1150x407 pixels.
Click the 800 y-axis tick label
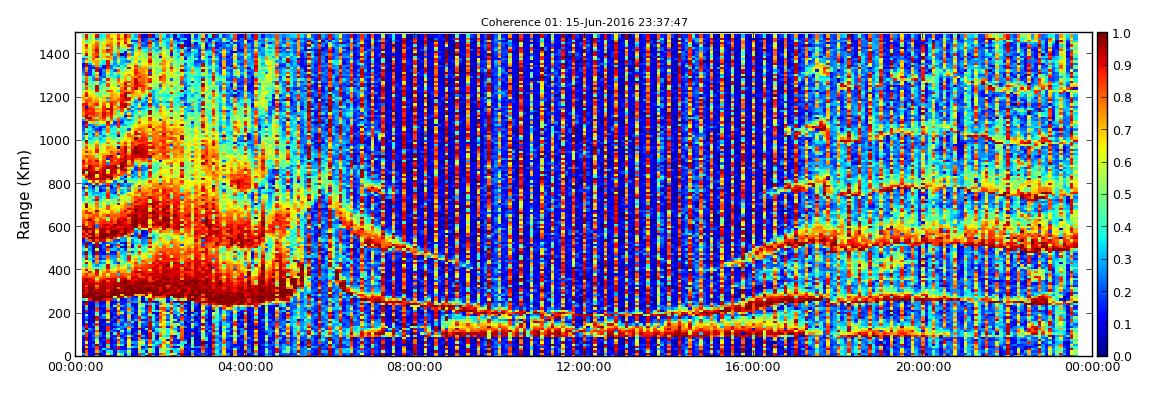(x=60, y=184)
